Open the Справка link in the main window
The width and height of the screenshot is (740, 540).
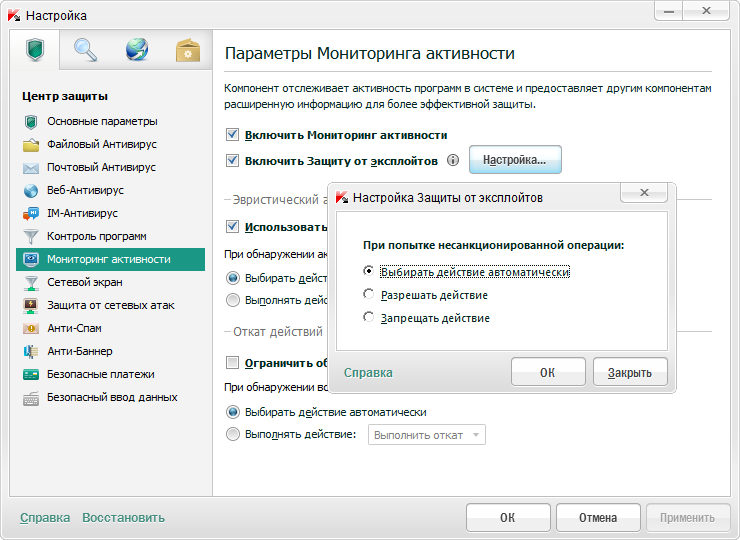(x=45, y=517)
